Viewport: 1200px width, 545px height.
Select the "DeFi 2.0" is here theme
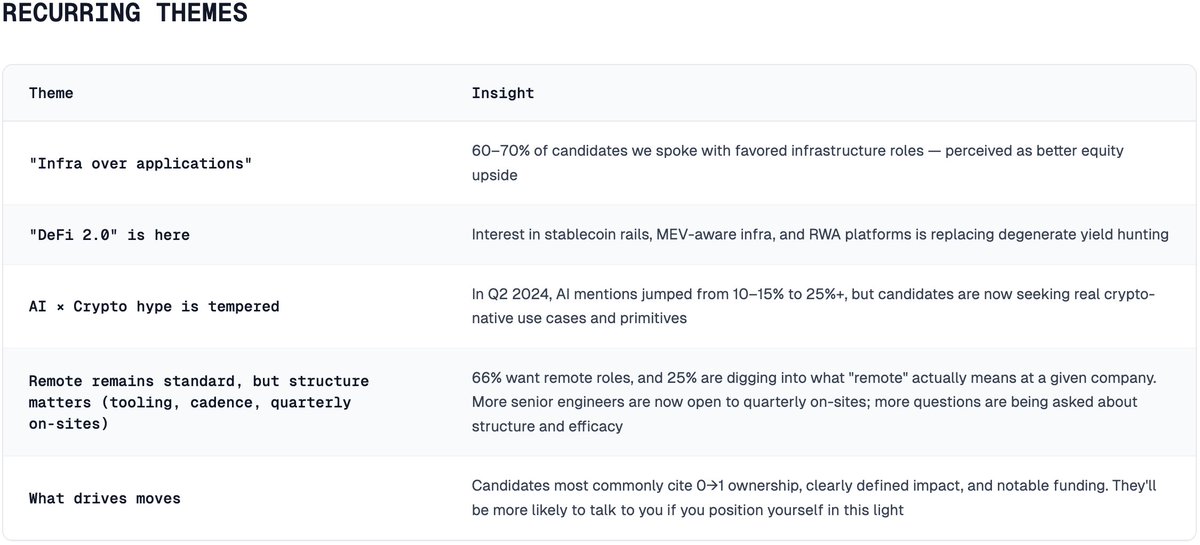tap(109, 234)
